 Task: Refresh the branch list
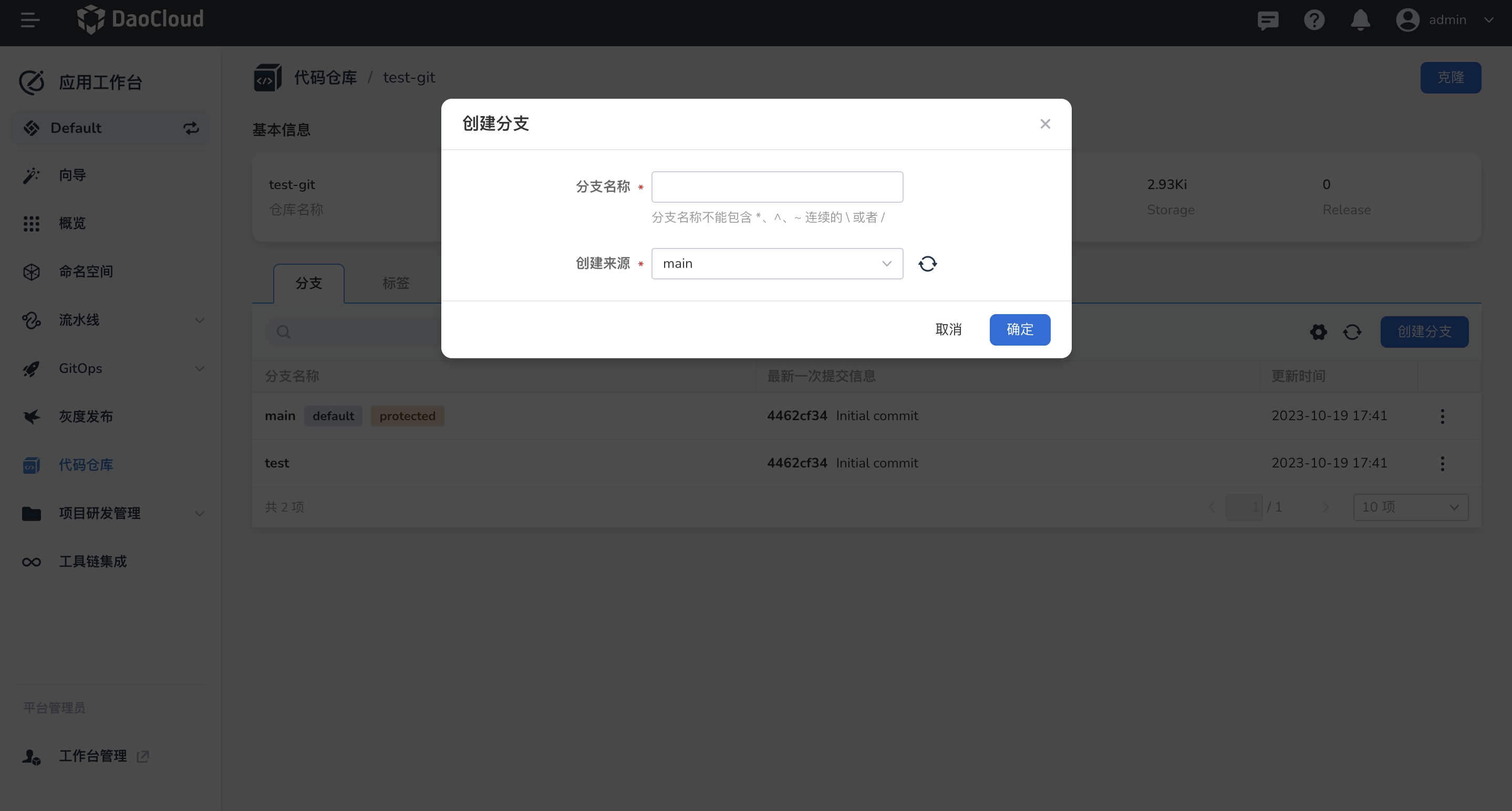pyautogui.click(x=1352, y=332)
